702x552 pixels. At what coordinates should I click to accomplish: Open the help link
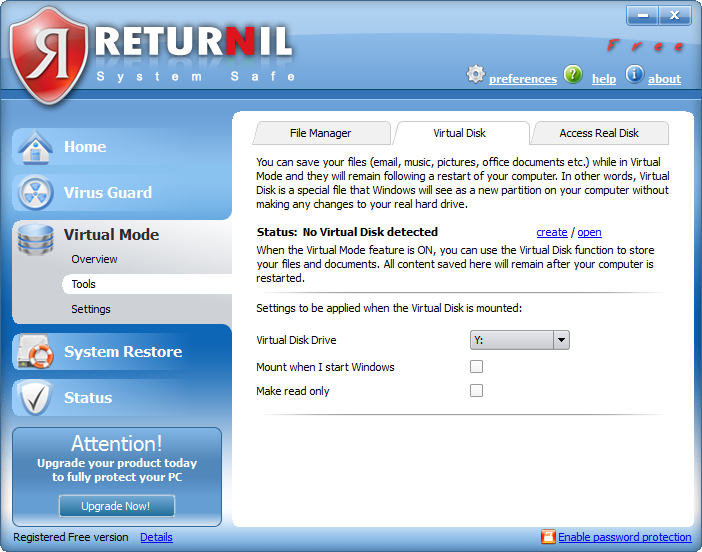[604, 79]
